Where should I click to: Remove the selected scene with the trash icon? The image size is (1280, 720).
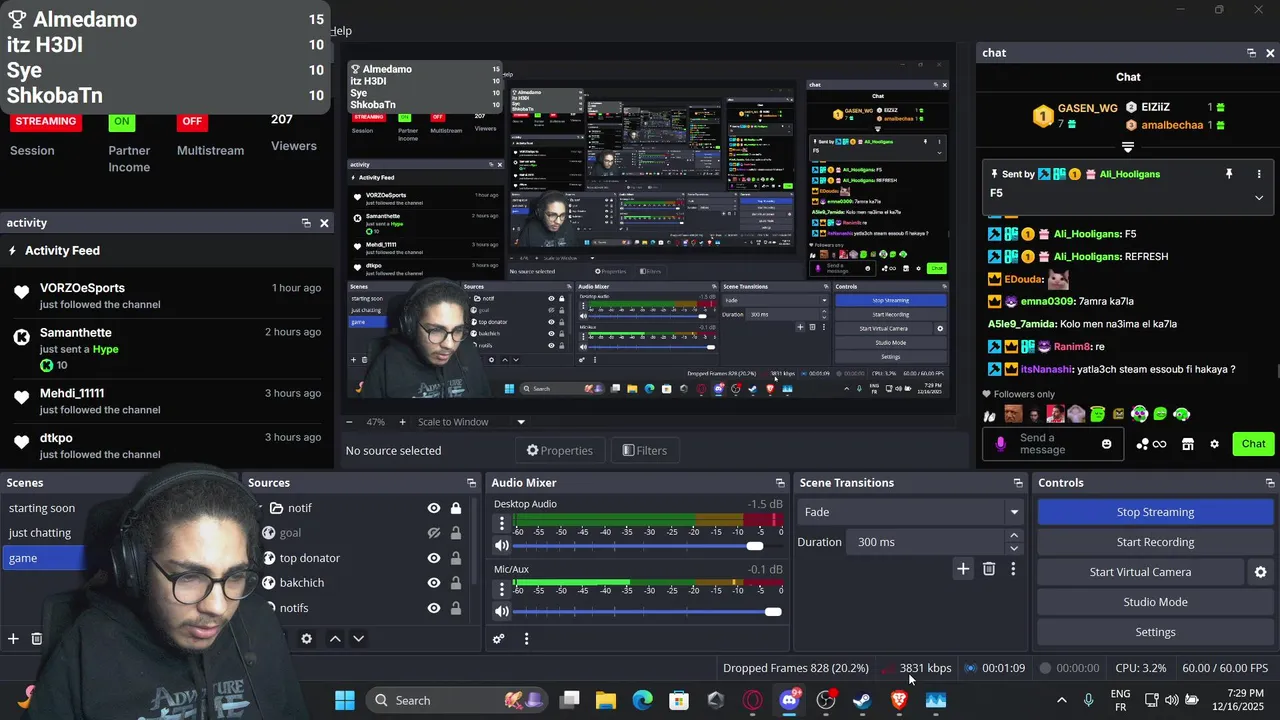[36, 638]
